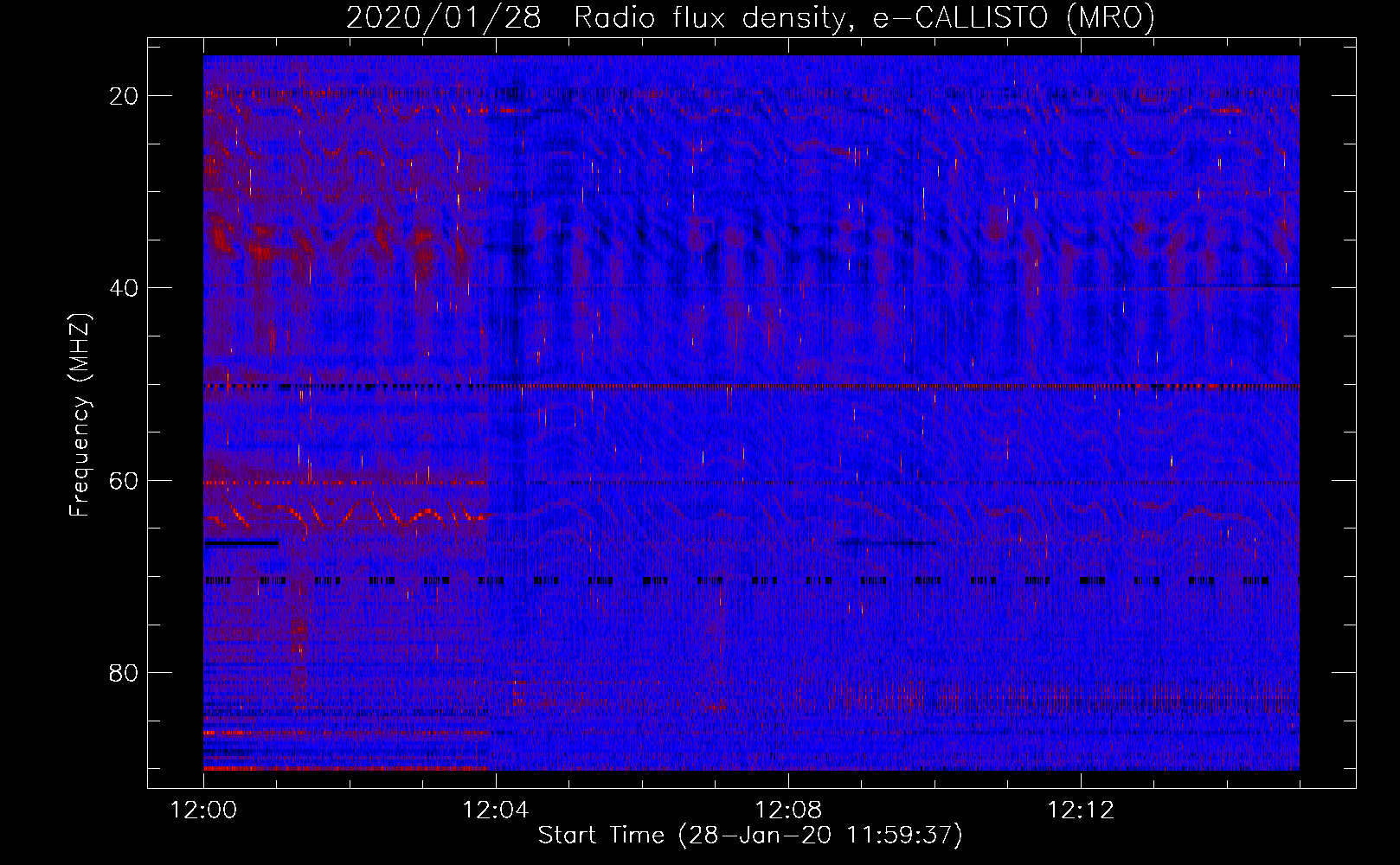Click the '12:04' time tick label

(x=496, y=811)
